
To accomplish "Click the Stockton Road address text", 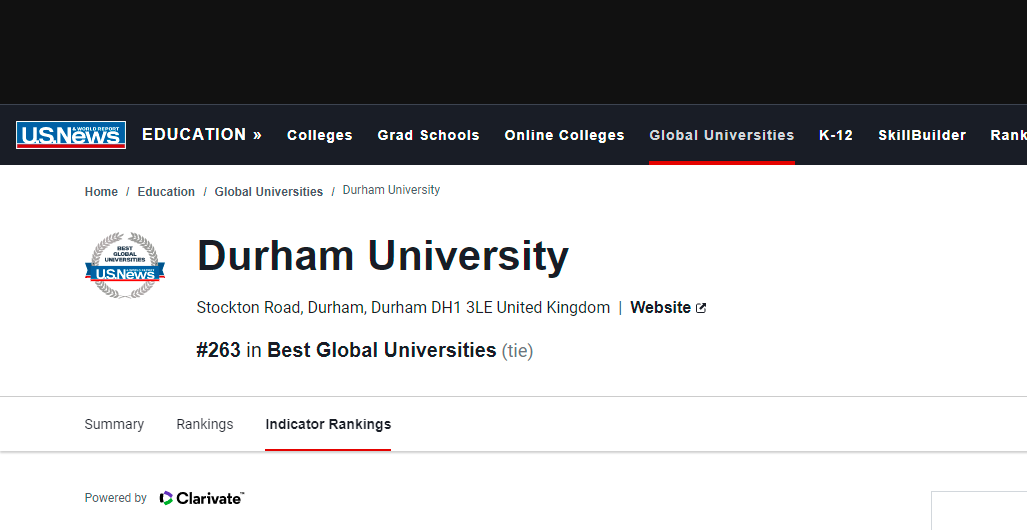I will click(403, 307).
